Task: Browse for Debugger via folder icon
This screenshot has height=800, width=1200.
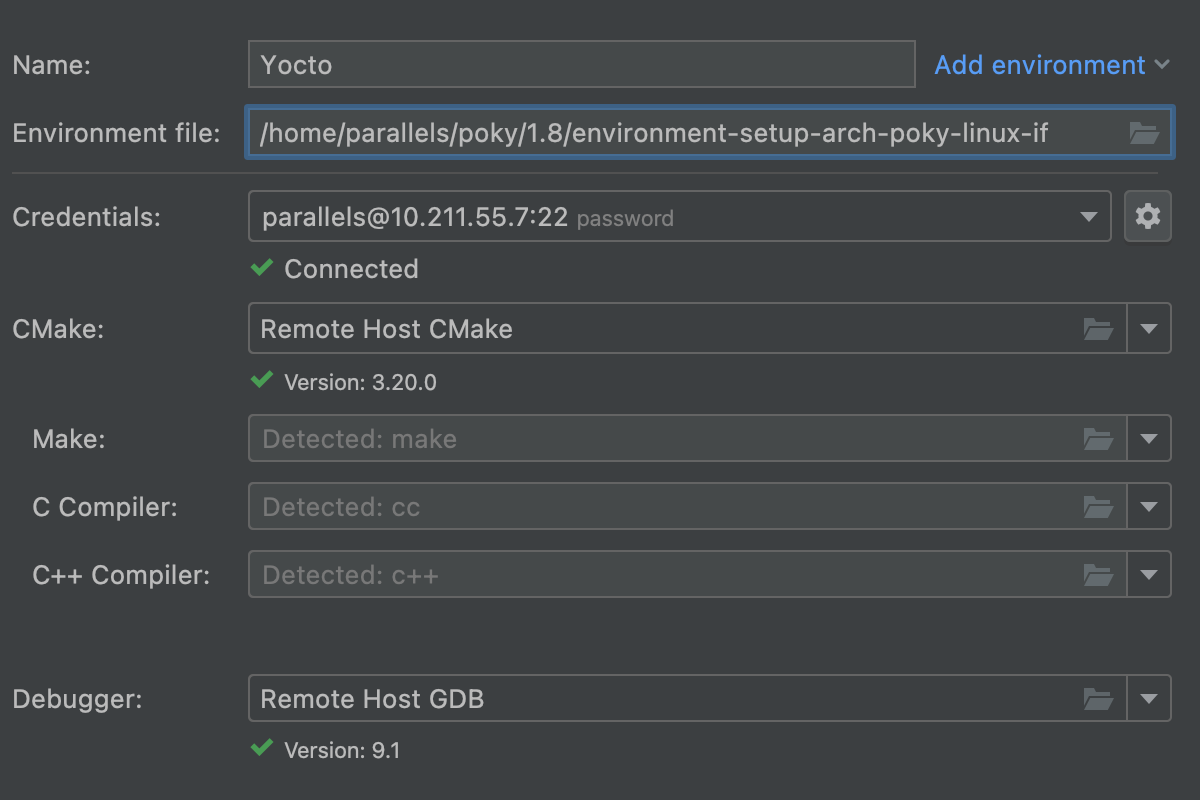Action: (1098, 699)
